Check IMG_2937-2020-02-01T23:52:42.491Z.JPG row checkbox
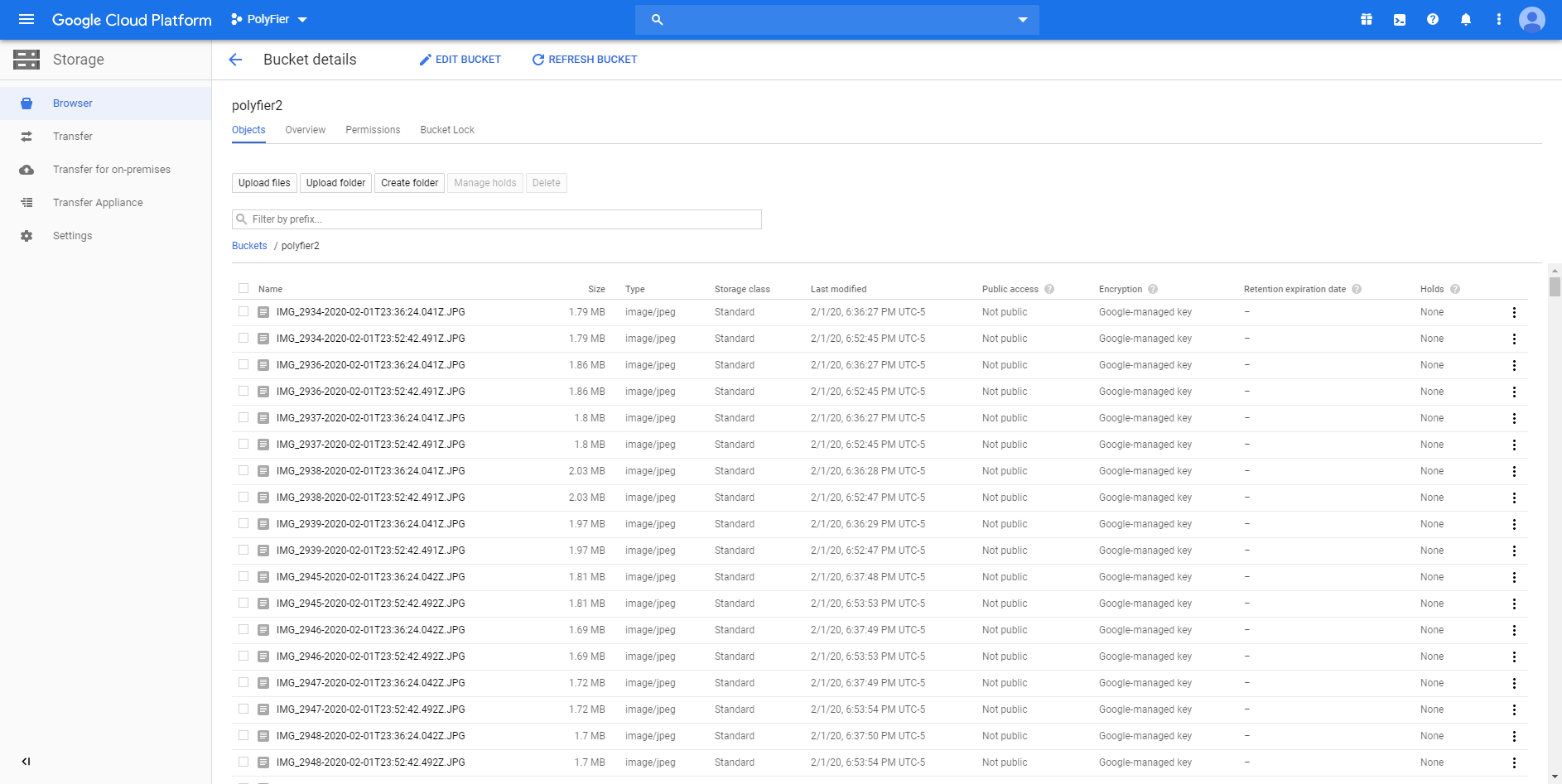1562x784 pixels. (243, 444)
